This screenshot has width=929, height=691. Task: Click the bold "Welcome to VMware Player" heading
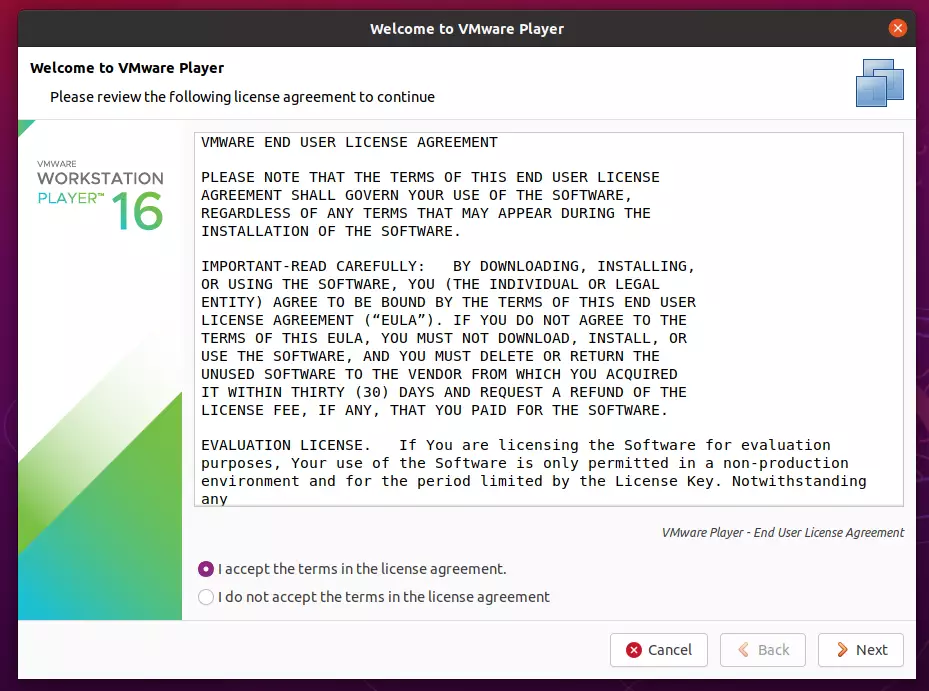[x=127, y=68]
